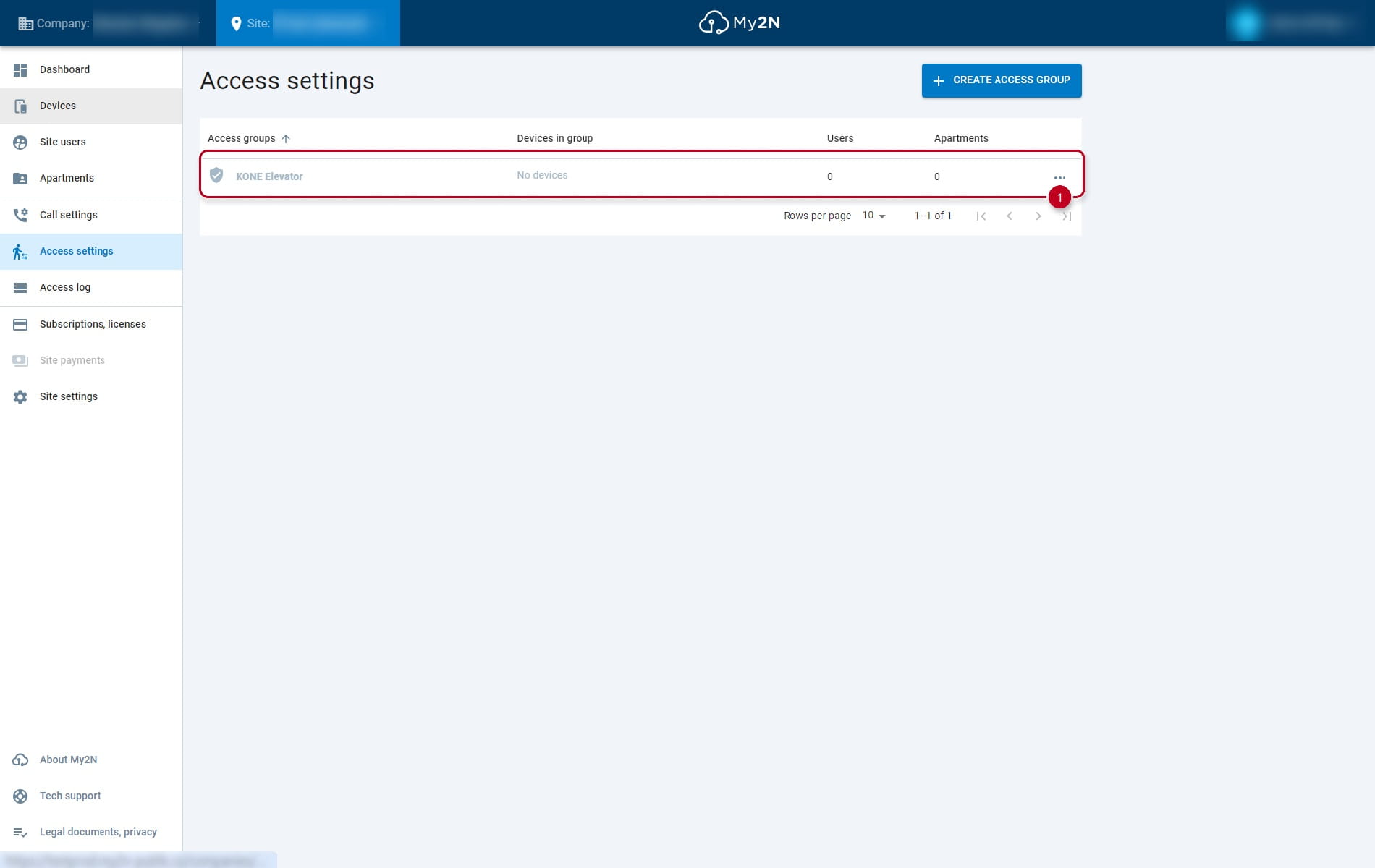This screenshot has width=1375, height=868.
Task: Click the Access settings walking-person icon
Action: point(20,252)
